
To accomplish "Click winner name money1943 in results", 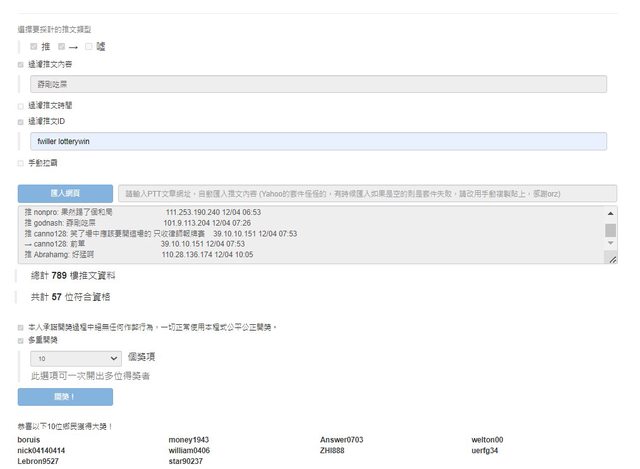I will pyautogui.click(x=188, y=440).
